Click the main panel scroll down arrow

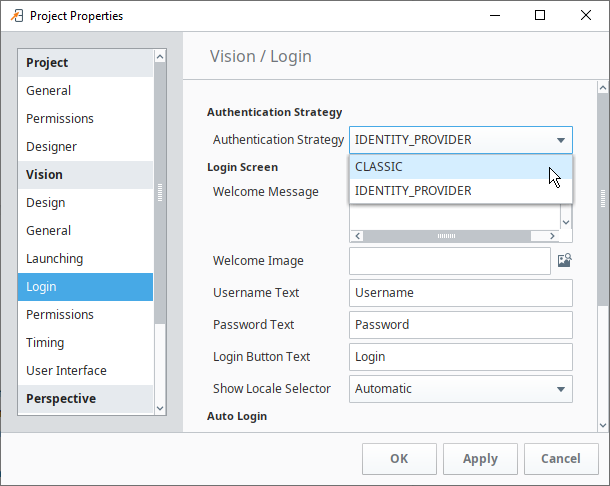tap(603, 425)
